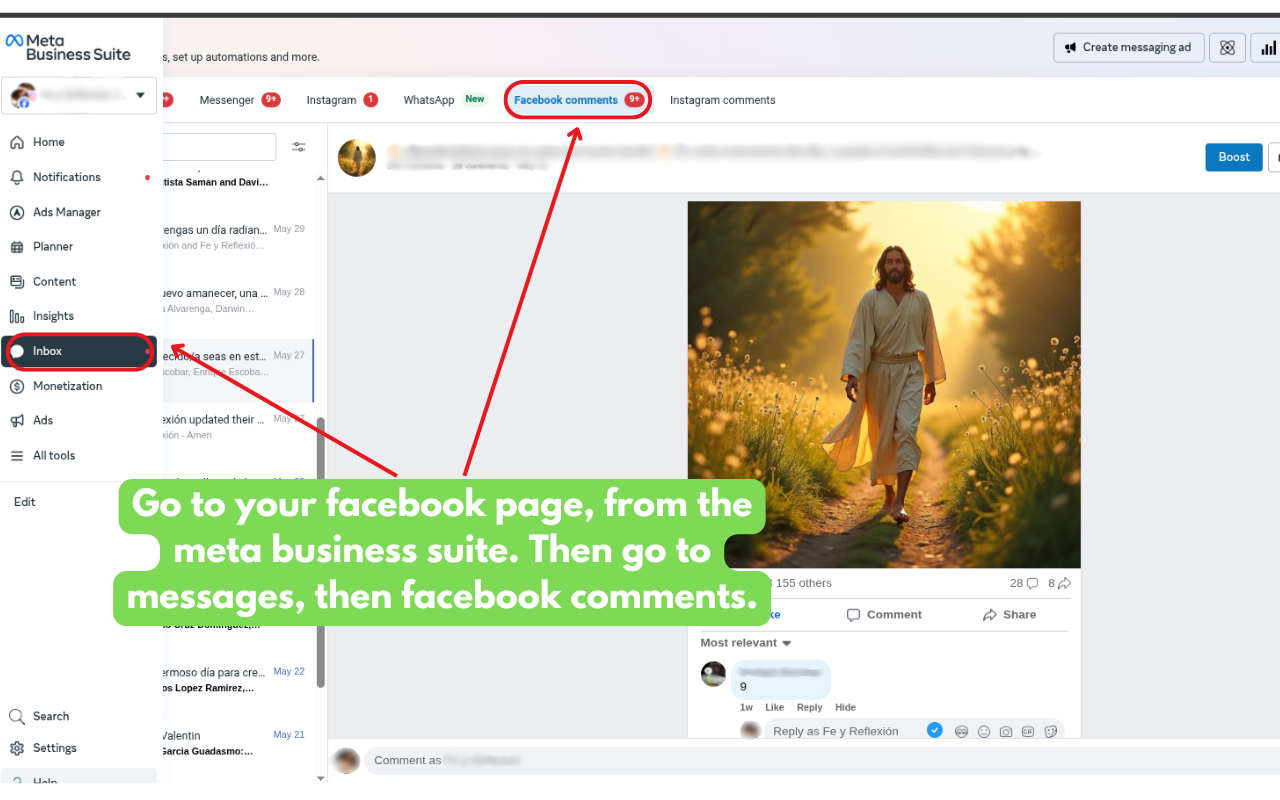1280x800 pixels.
Task: Hide the comment using the Hide link
Action: tap(845, 707)
